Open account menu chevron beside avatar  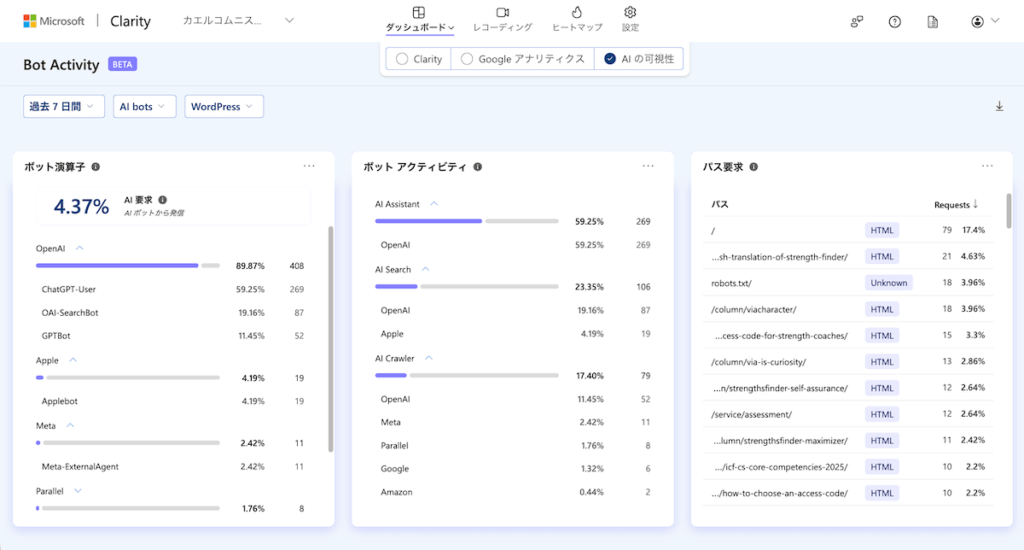pos(995,21)
